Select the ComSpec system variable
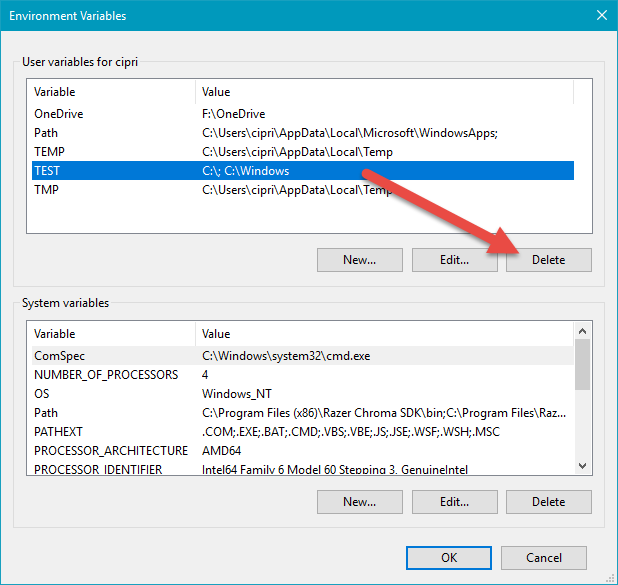This screenshot has height=585, width=618. (303, 356)
